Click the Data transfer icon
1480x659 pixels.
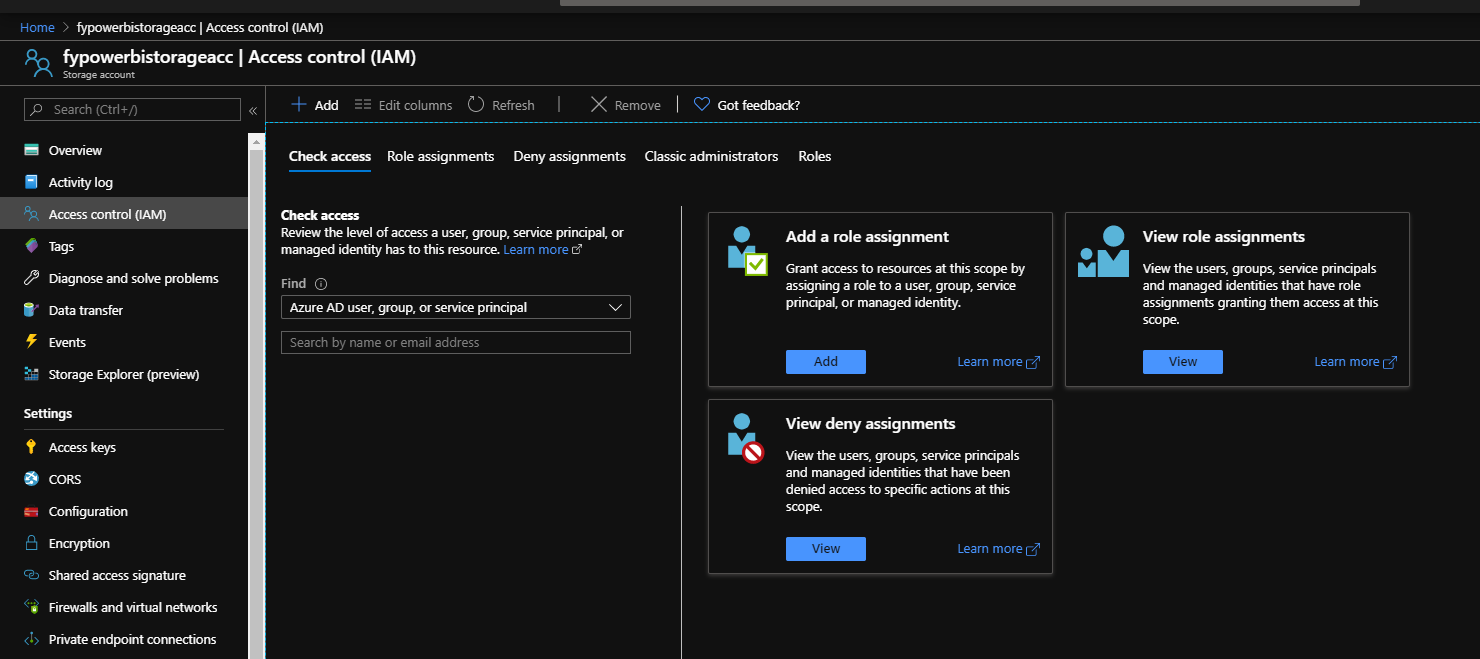32,310
